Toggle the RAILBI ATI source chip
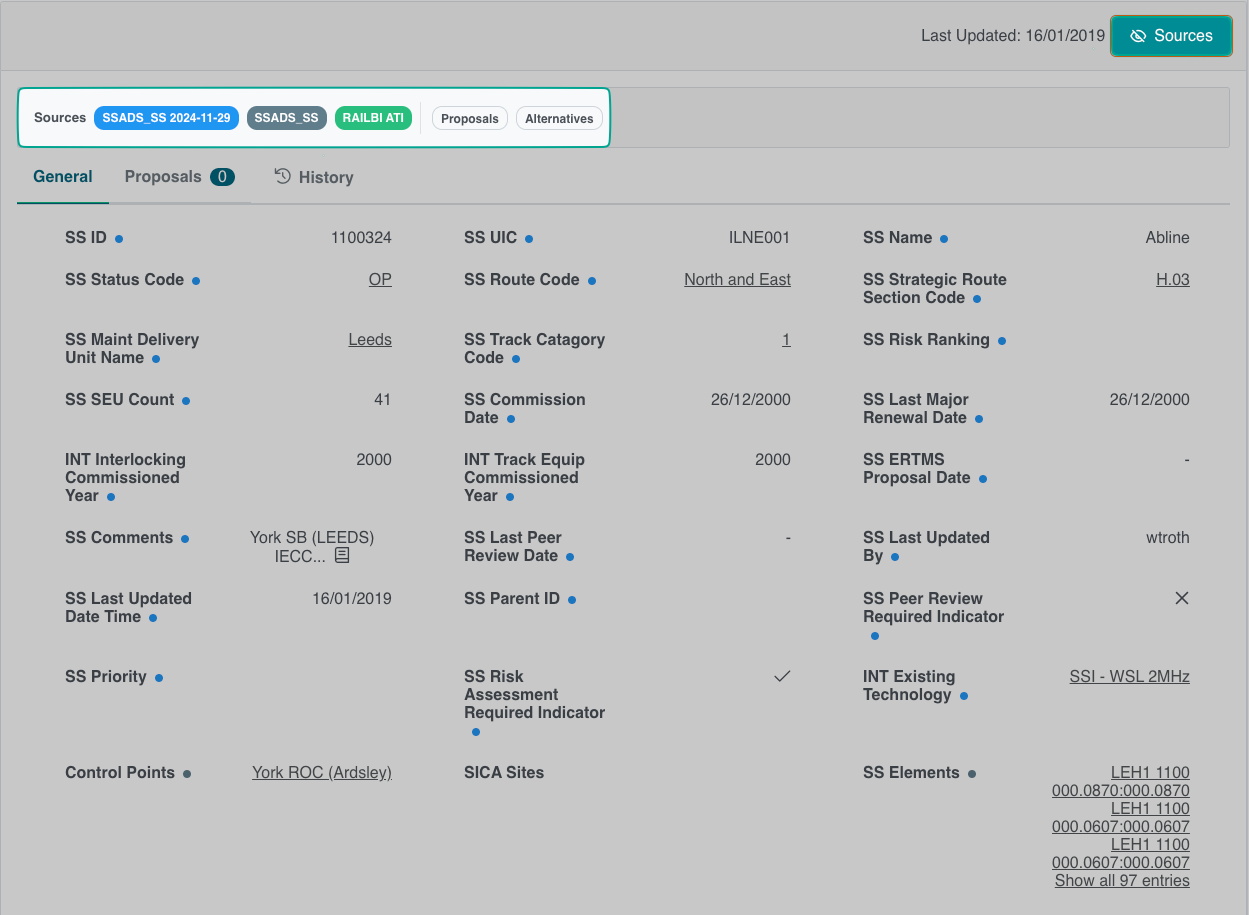Viewport: 1249px width, 915px height. coord(373,118)
